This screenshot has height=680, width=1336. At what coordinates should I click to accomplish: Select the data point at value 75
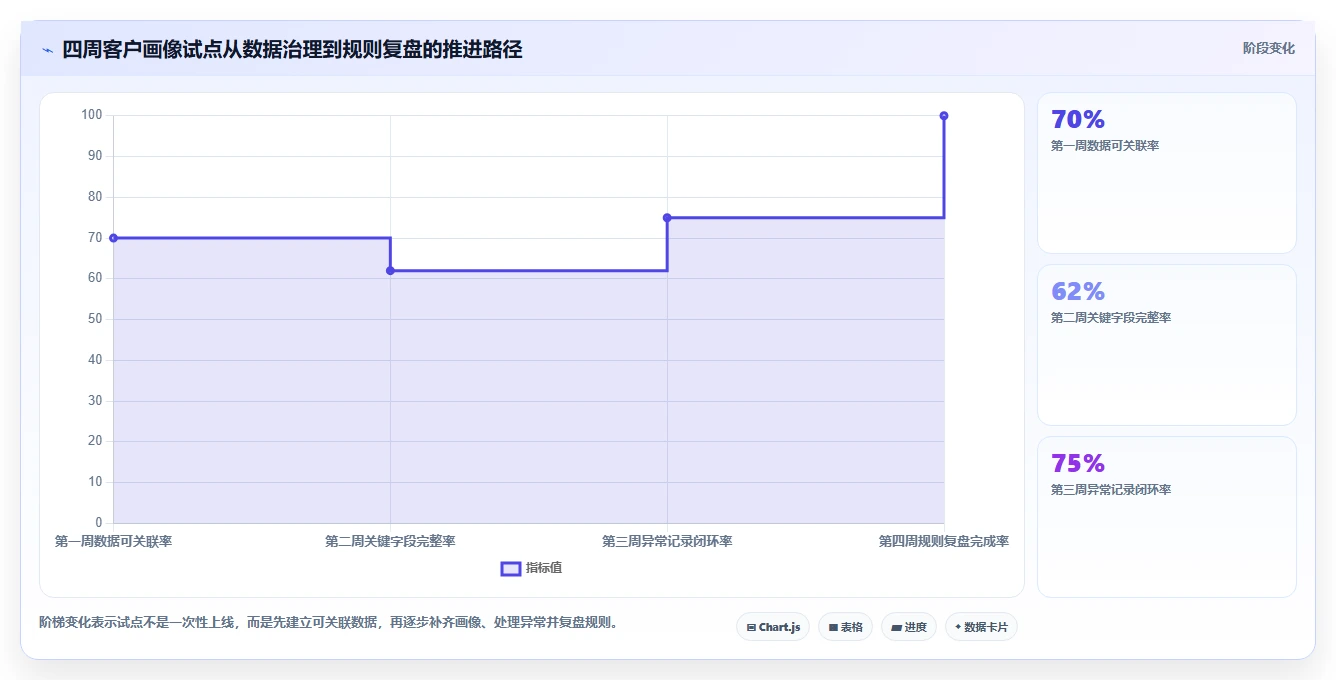pyautogui.click(x=667, y=218)
